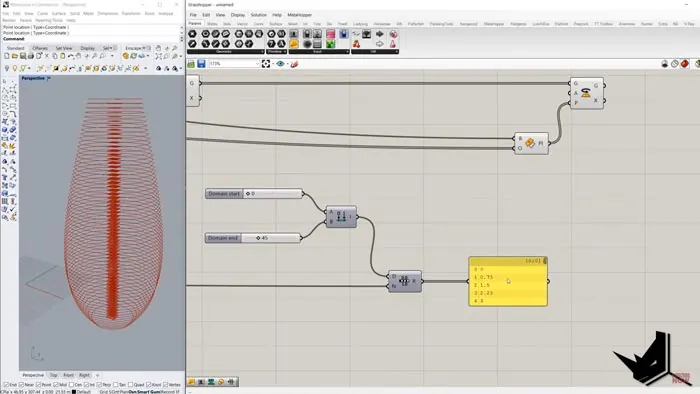Click move component icon at top right canvas
Viewport: 700px width, 394px height.
click(587, 93)
